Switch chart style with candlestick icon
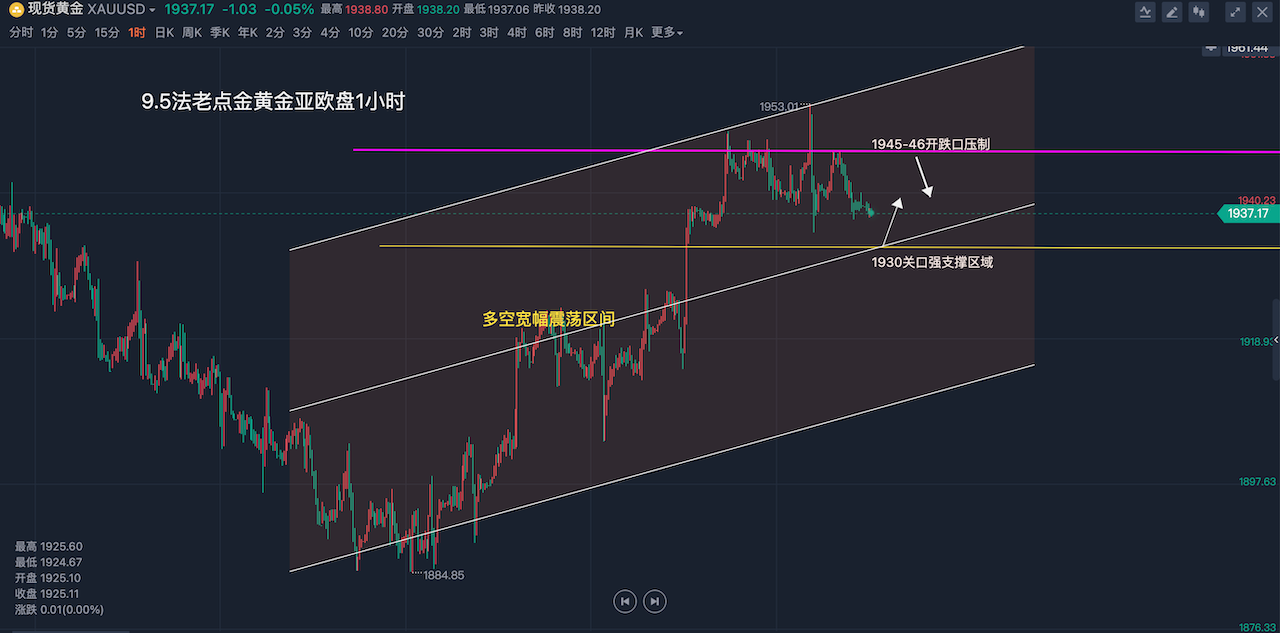The width and height of the screenshot is (1280, 633). pyautogui.click(x=1199, y=12)
